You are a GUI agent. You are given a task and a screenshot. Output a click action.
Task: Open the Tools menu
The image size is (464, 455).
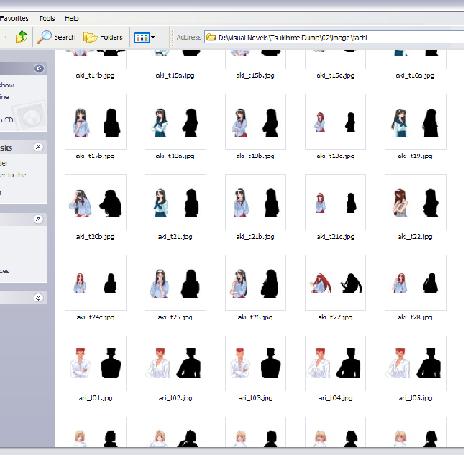pyautogui.click(x=47, y=19)
